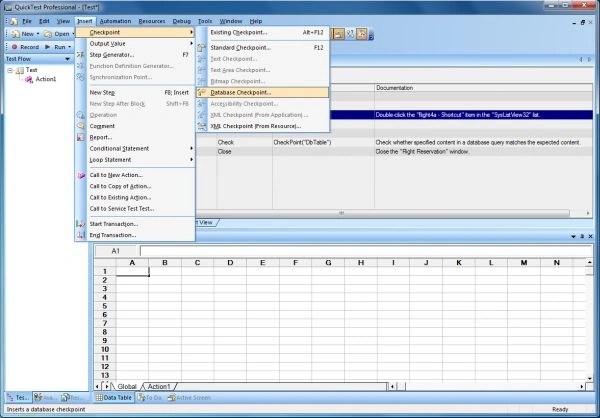Click the CheckPoint("DbTable") value cell
The height and width of the screenshot is (418, 600).
pos(323,142)
